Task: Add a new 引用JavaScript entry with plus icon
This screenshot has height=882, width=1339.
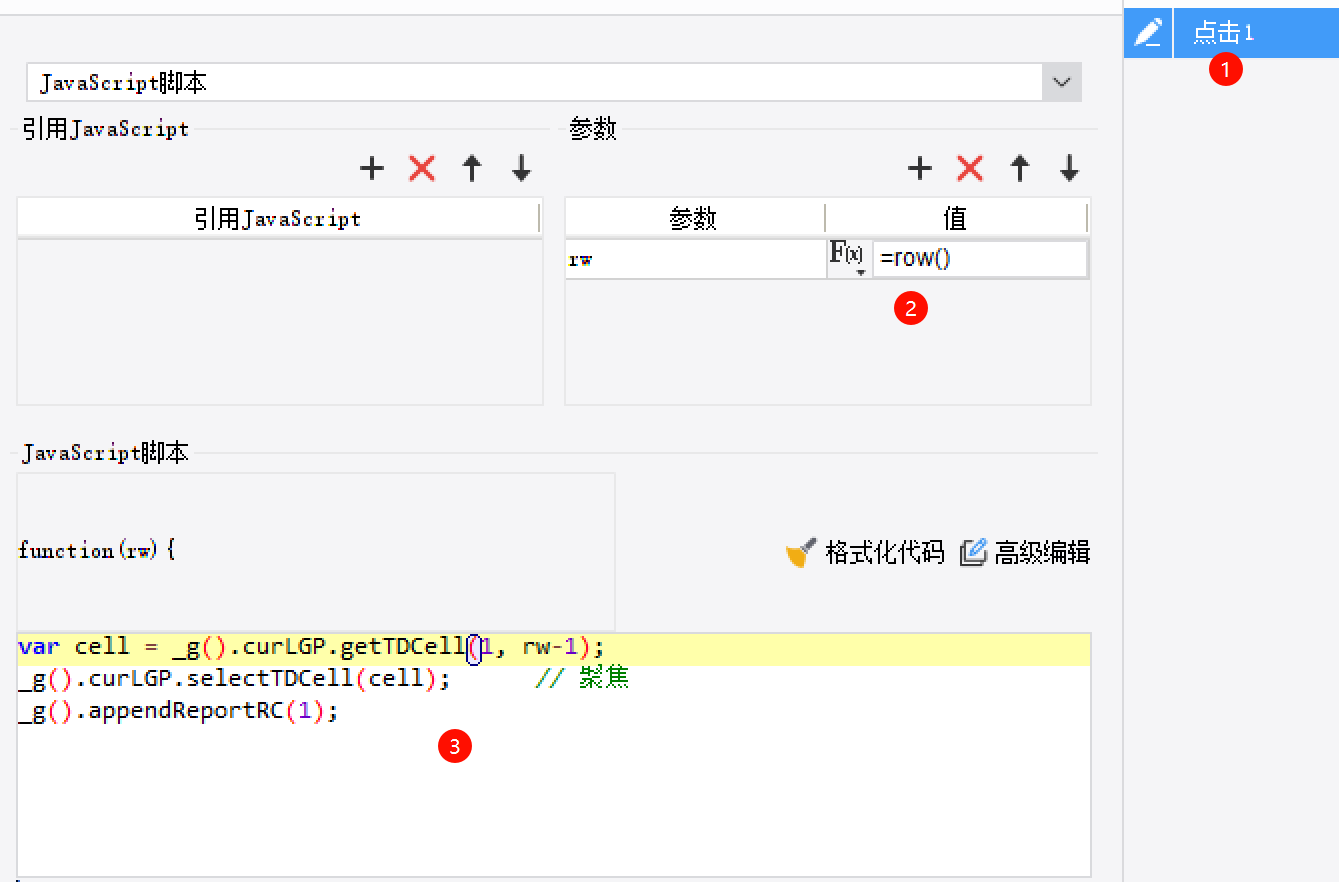Action: [372, 168]
